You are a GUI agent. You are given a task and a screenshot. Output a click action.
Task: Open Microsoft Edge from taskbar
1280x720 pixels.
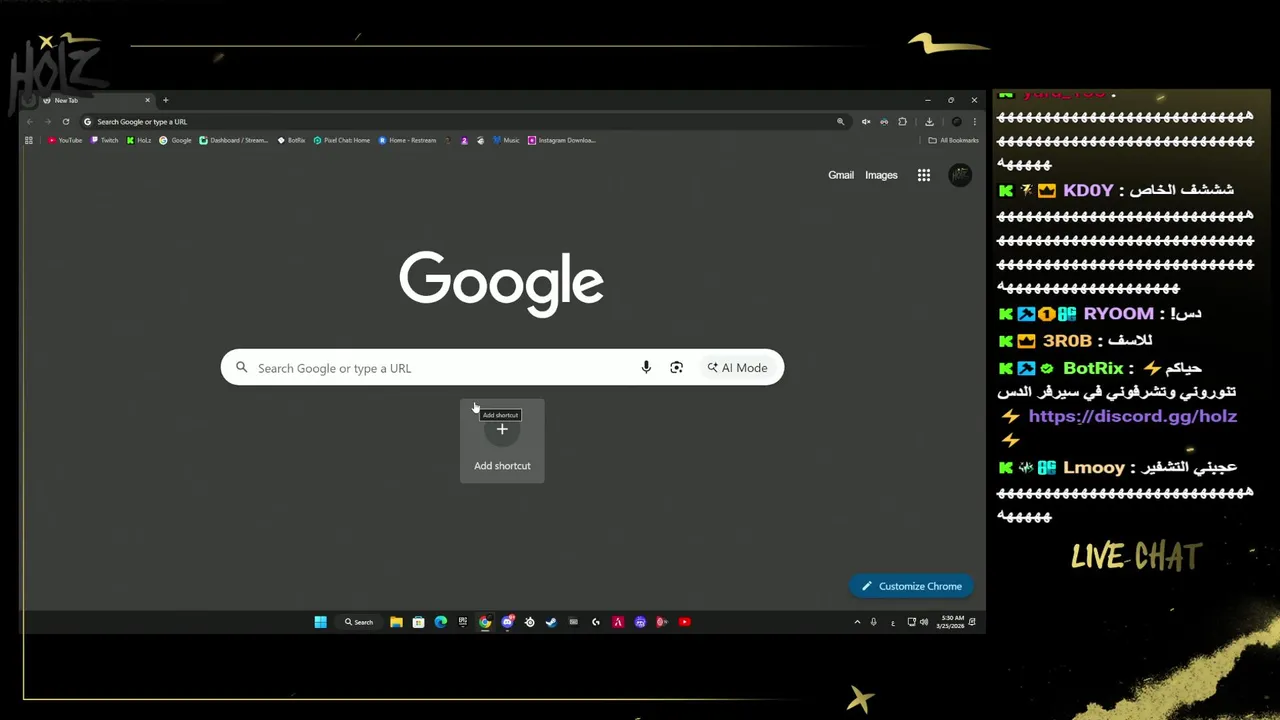(441, 622)
